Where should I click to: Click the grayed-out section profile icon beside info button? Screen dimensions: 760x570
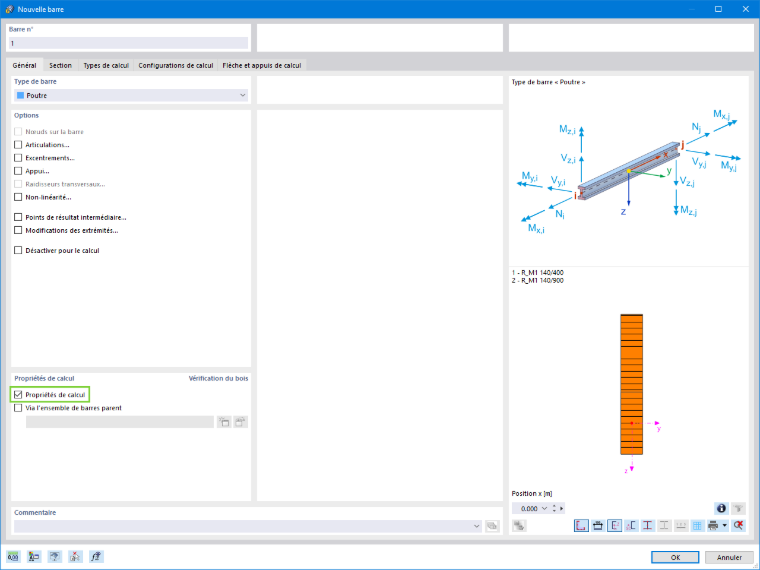[x=738, y=508]
